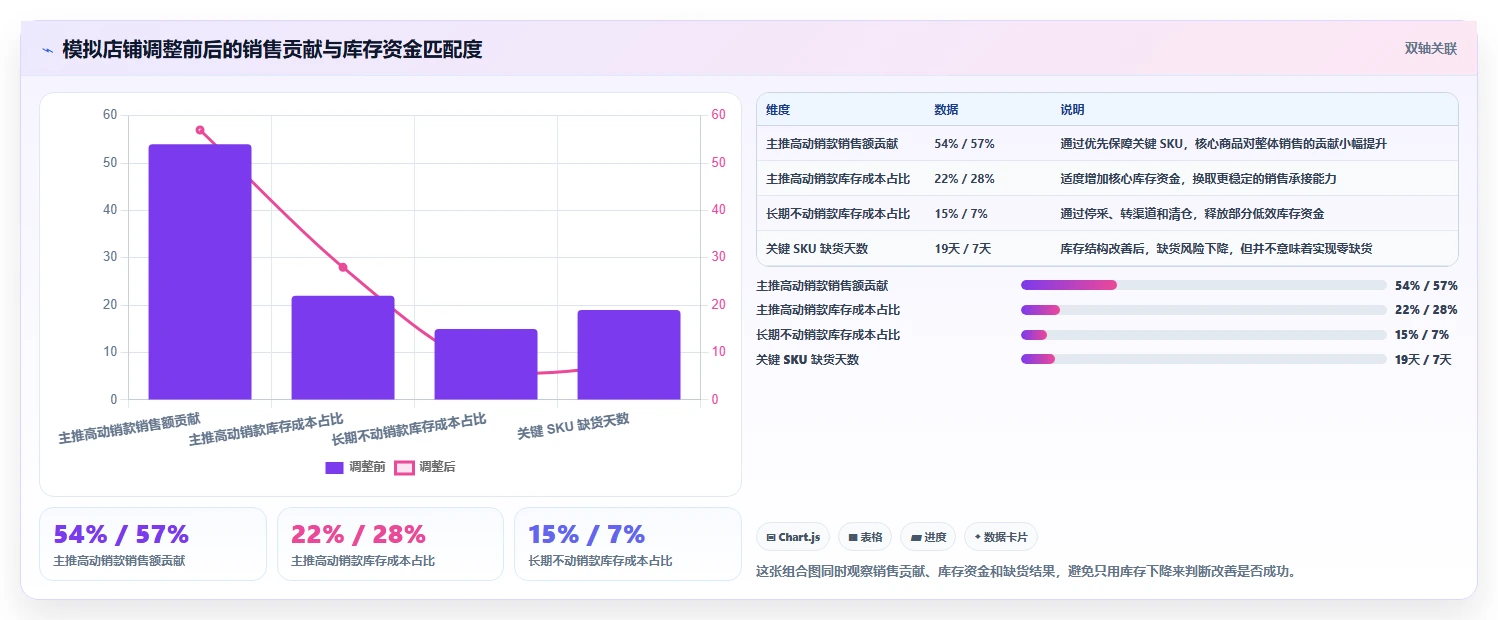Screen dimensions: 1498x620
Task: Click table value 15% / 7%
Action: [x=961, y=214]
